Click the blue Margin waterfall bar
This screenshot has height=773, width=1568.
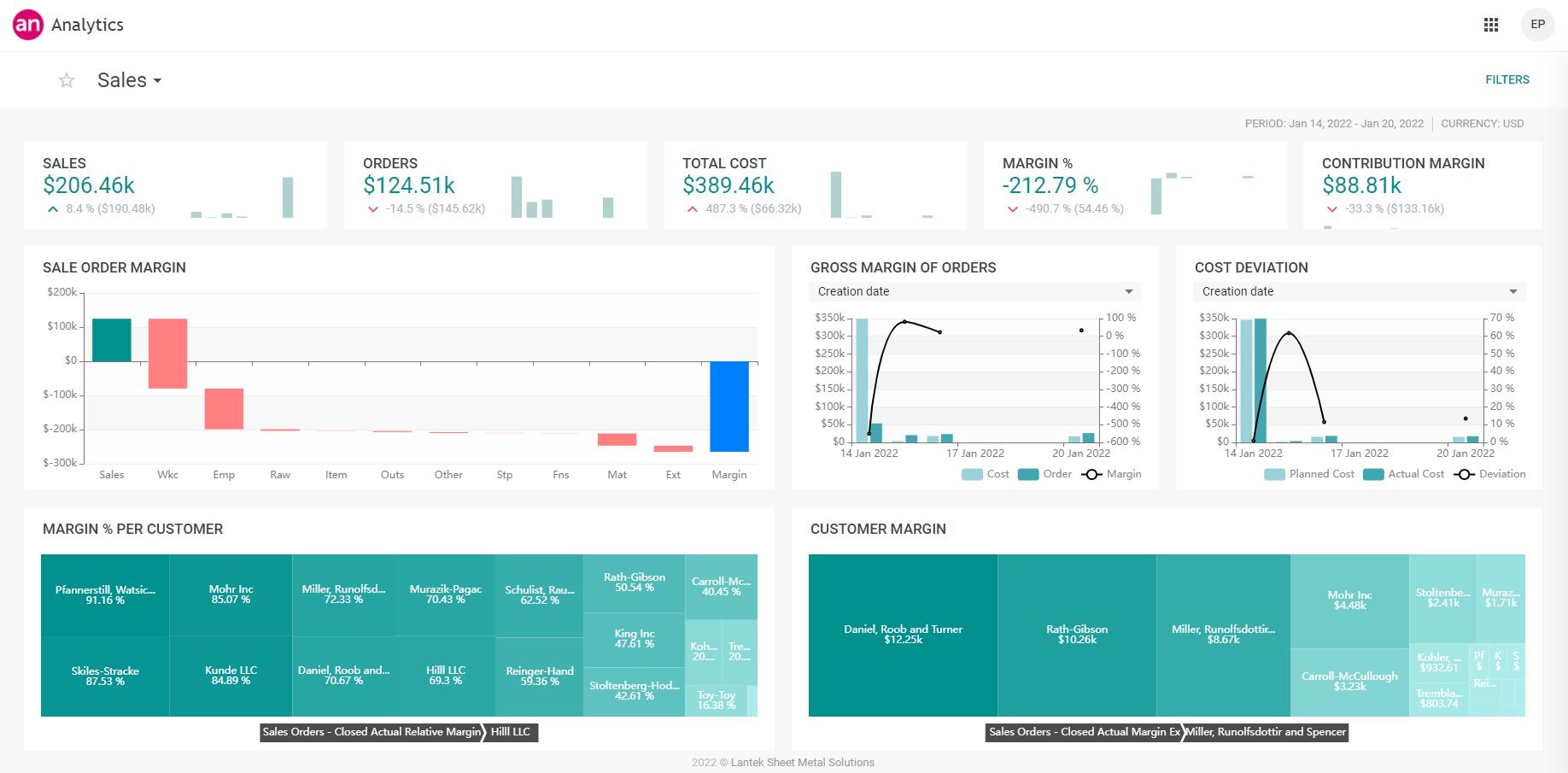[729, 406]
